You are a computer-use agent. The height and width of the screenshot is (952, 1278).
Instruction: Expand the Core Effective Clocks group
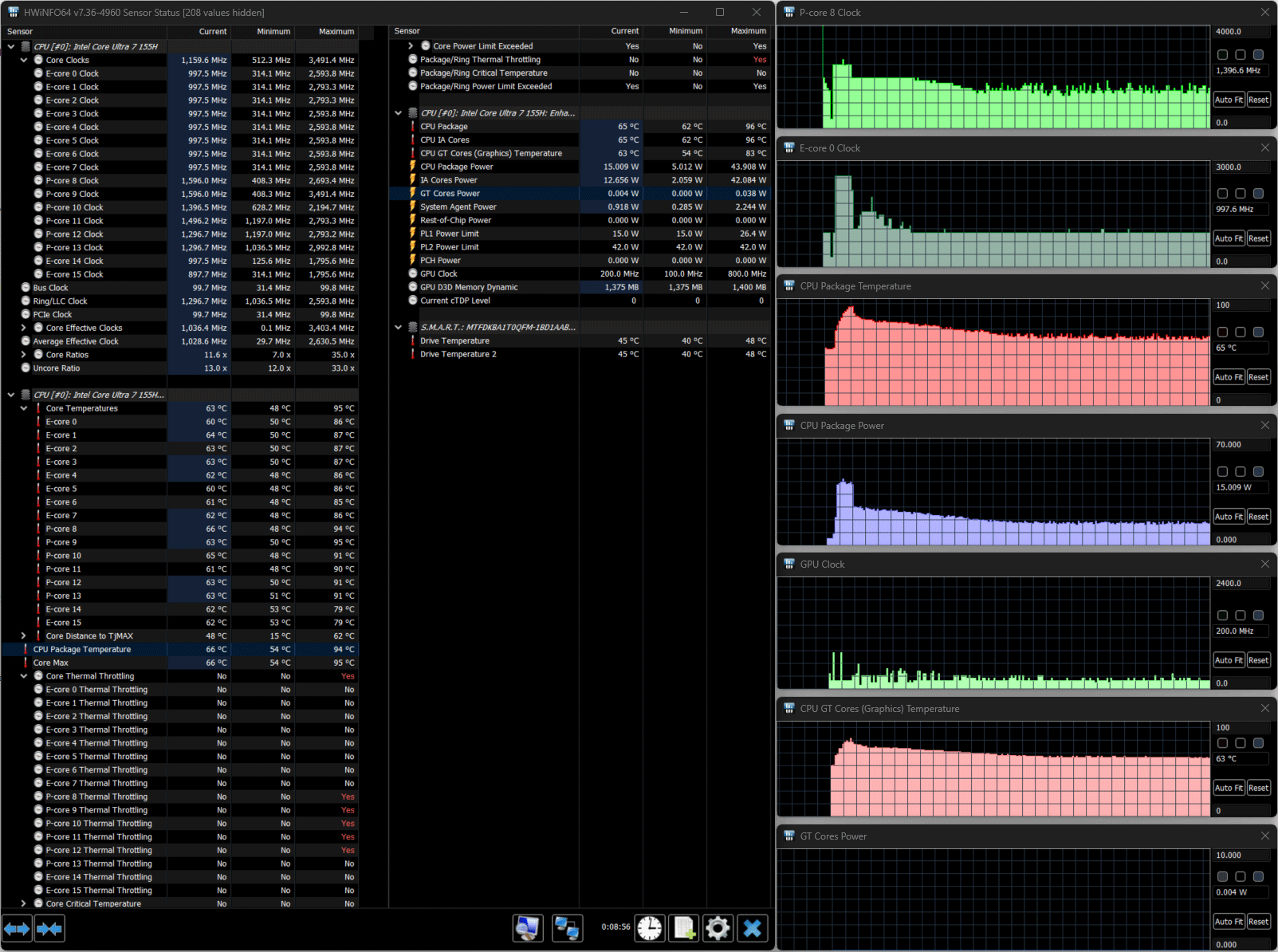coord(24,328)
